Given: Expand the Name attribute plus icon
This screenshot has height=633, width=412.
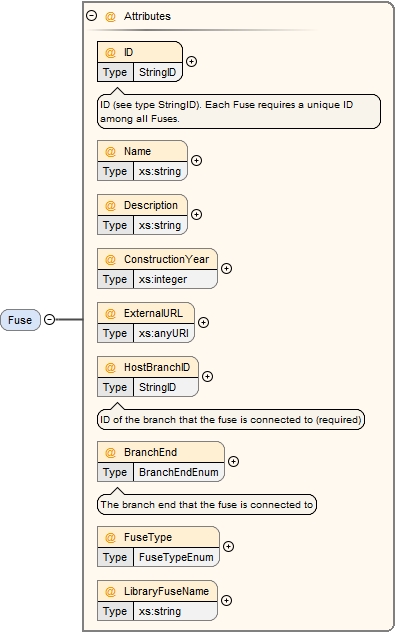Looking at the screenshot, I should [x=197, y=160].
